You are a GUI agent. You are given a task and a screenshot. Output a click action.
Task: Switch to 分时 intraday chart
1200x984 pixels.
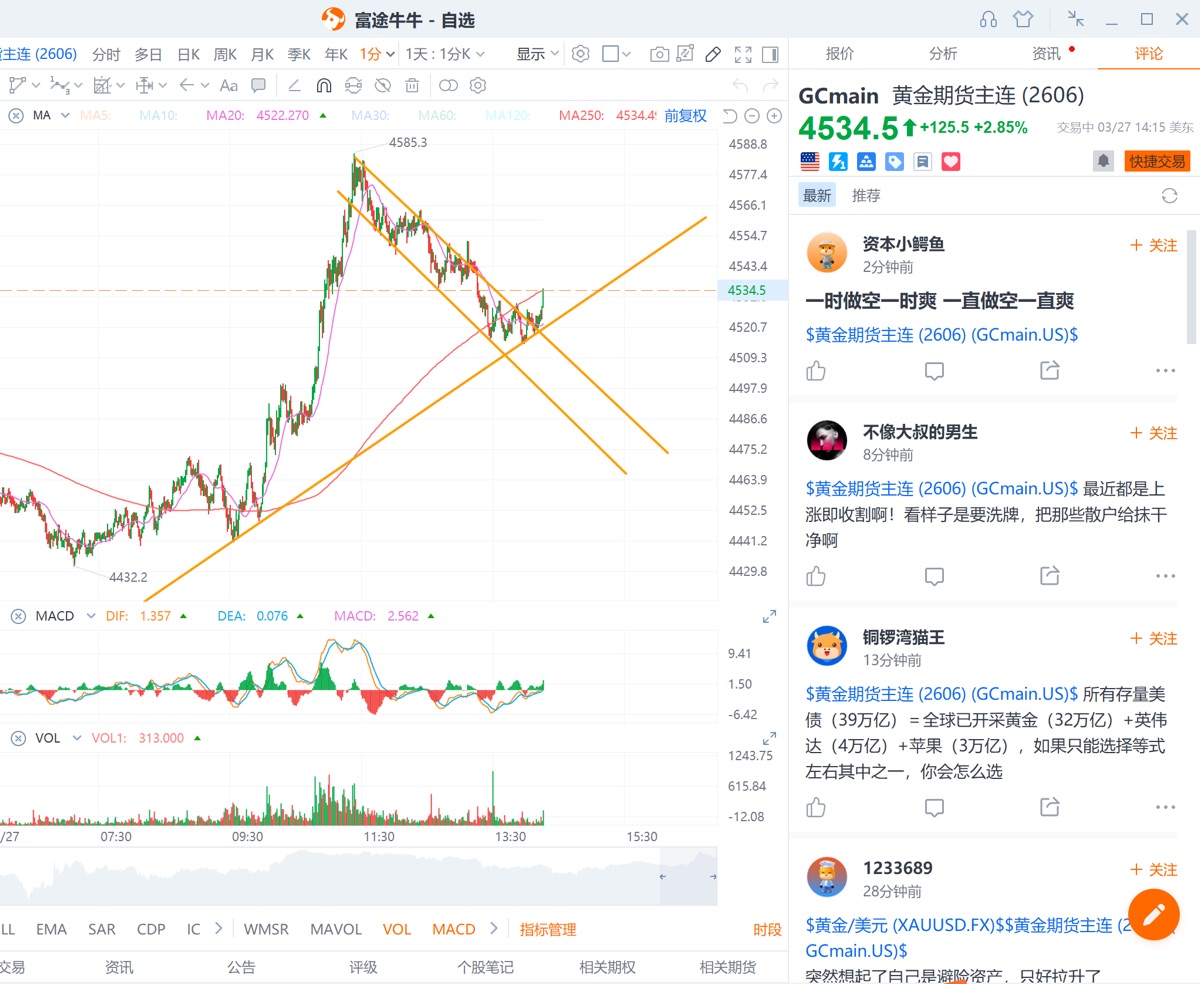click(x=106, y=54)
